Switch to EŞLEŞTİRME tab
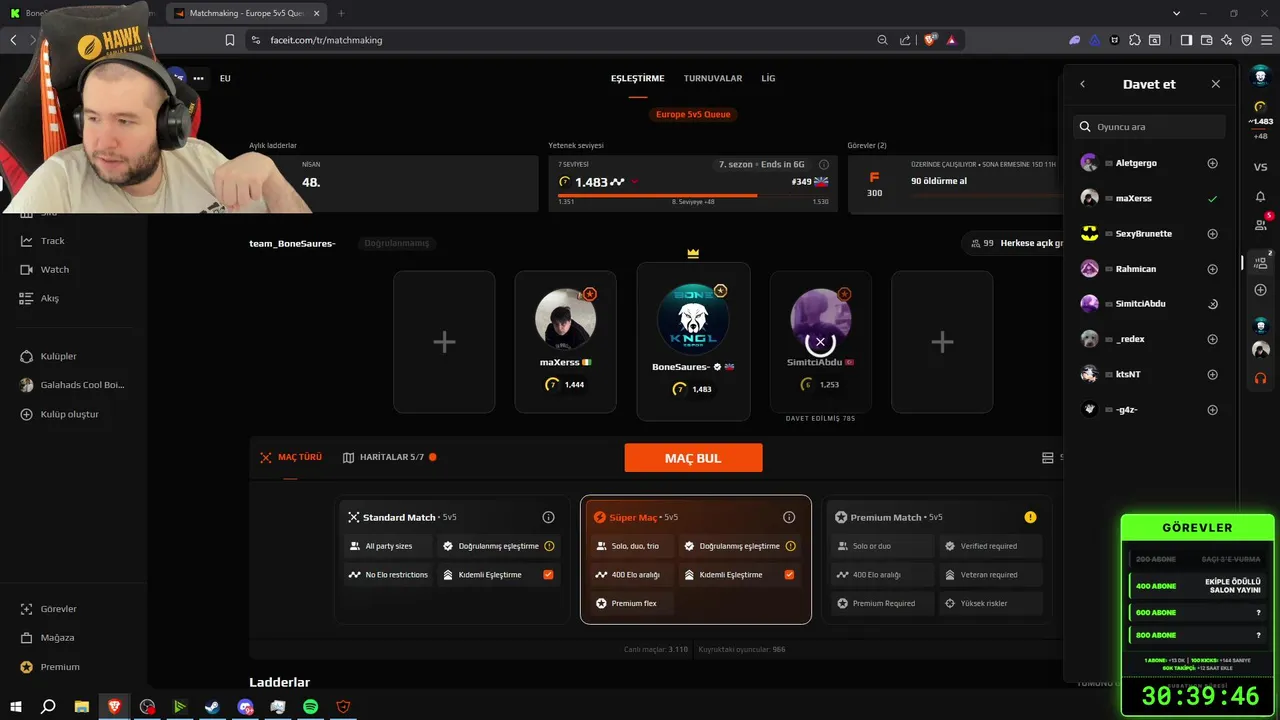 pyautogui.click(x=638, y=78)
